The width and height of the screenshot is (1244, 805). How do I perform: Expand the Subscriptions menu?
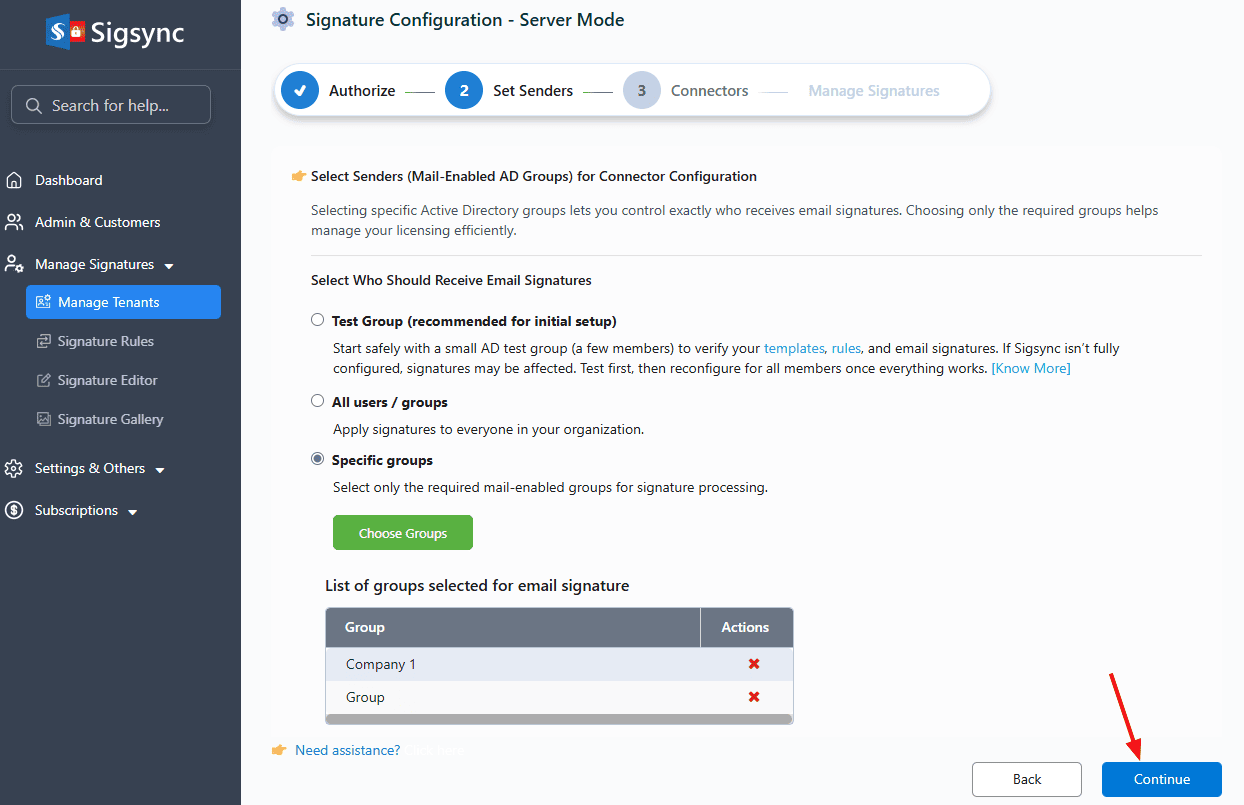133,512
